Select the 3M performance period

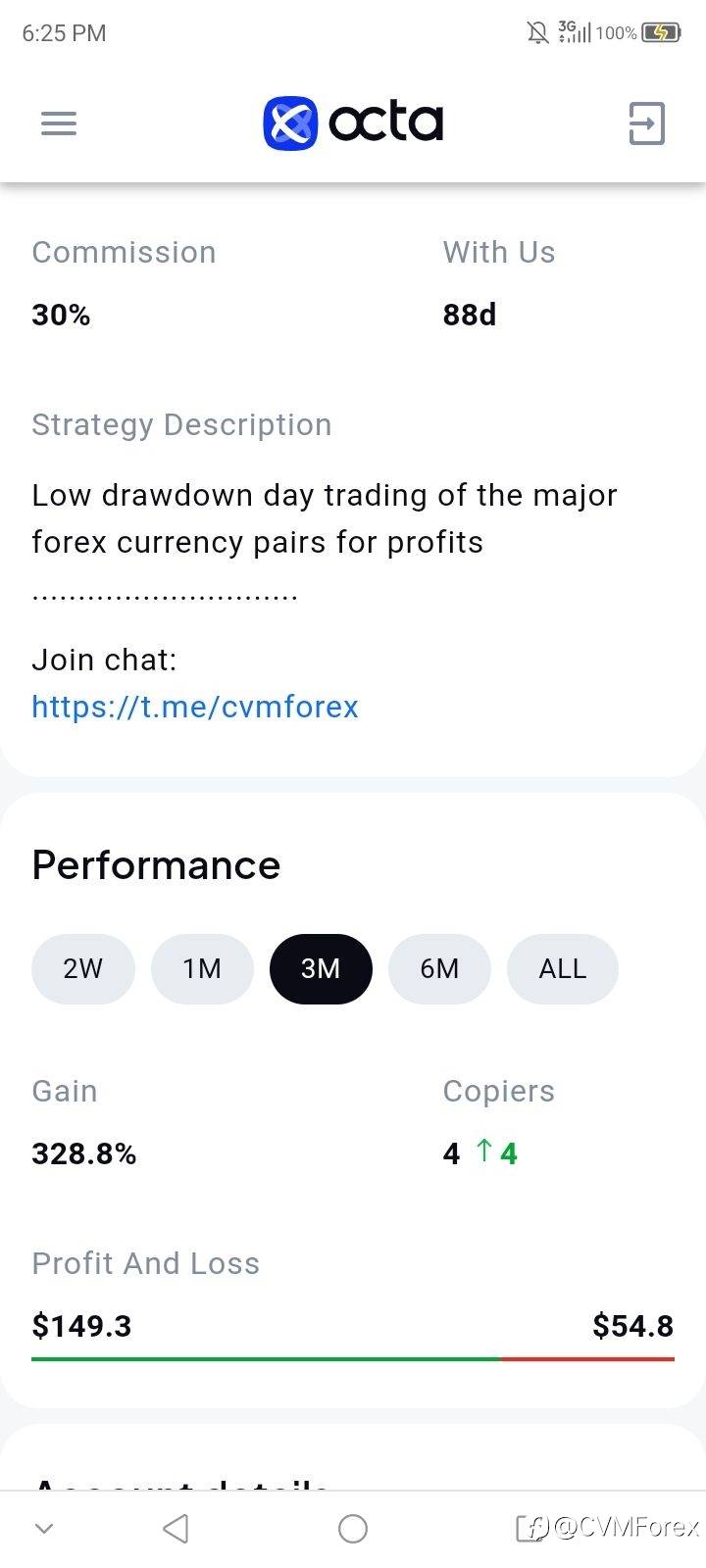[321, 969]
